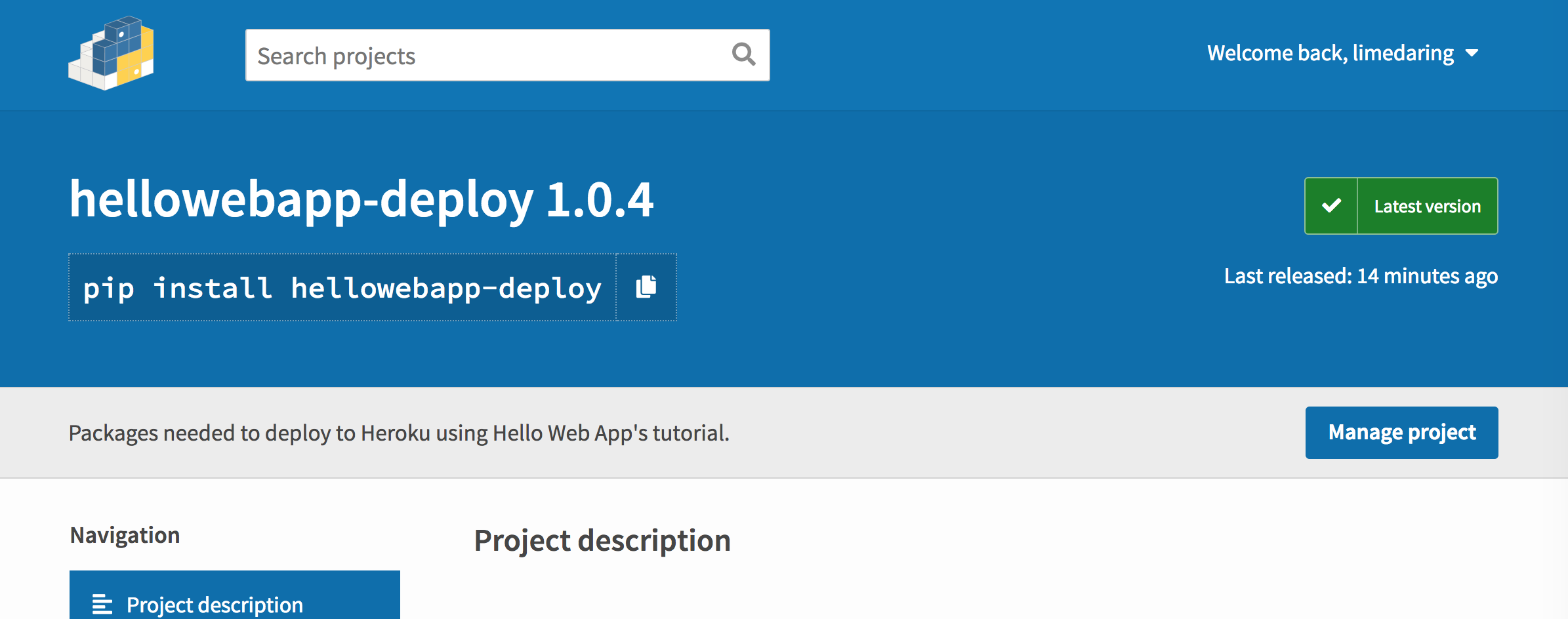Open Manage project
The width and height of the screenshot is (1568, 619).
[x=1401, y=433]
